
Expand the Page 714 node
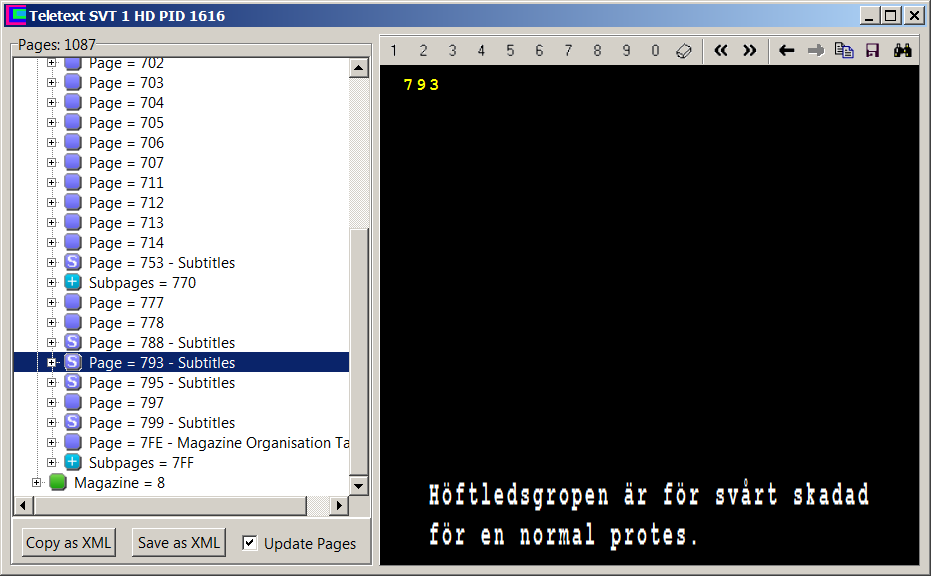click(x=52, y=242)
